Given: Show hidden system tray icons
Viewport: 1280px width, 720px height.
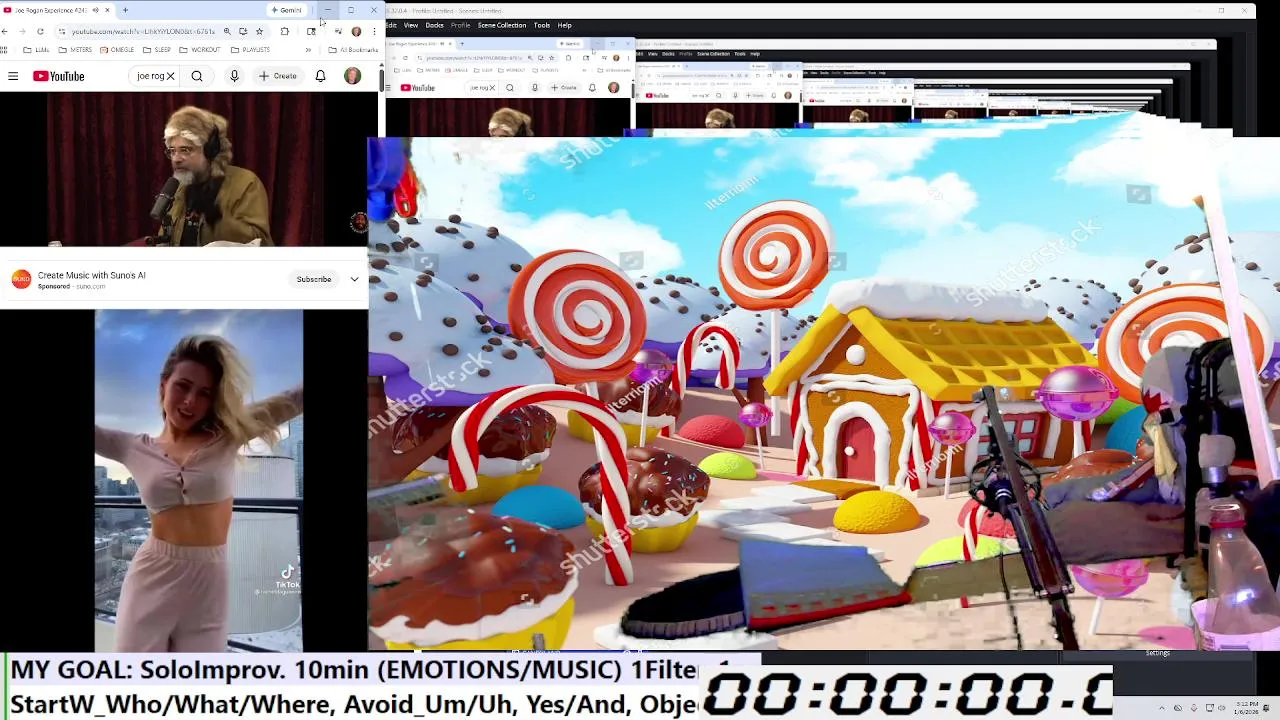Looking at the screenshot, I should point(1161,708).
